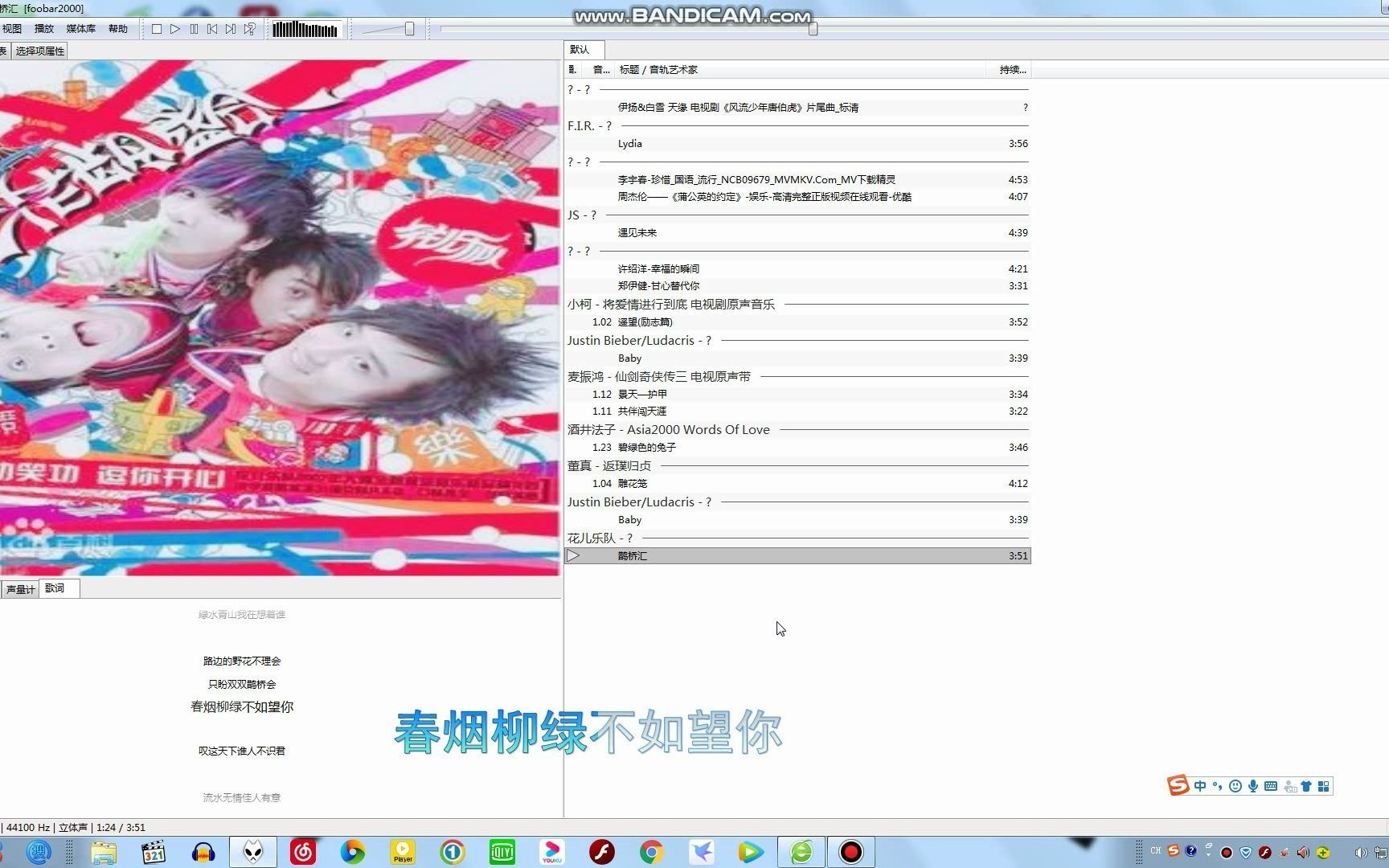Open the Bandicam recorder taskbar icon
Image resolution: width=1389 pixels, height=868 pixels.
click(850, 852)
